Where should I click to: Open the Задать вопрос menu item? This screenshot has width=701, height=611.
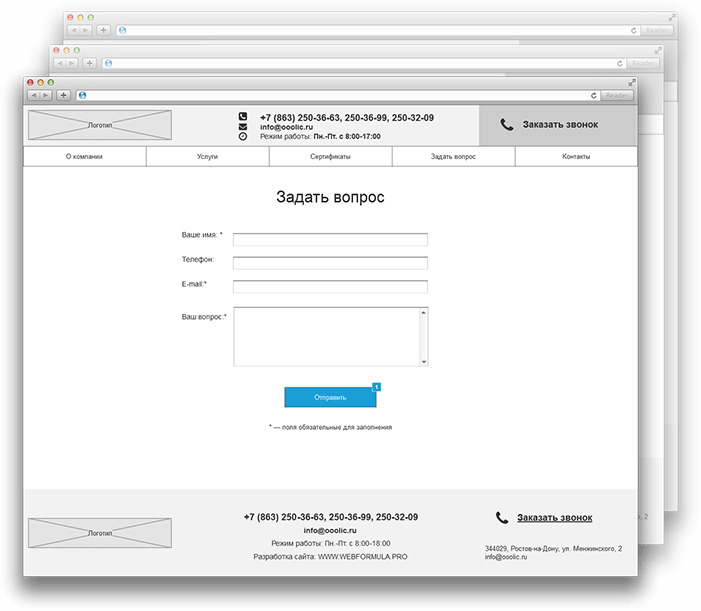[453, 156]
